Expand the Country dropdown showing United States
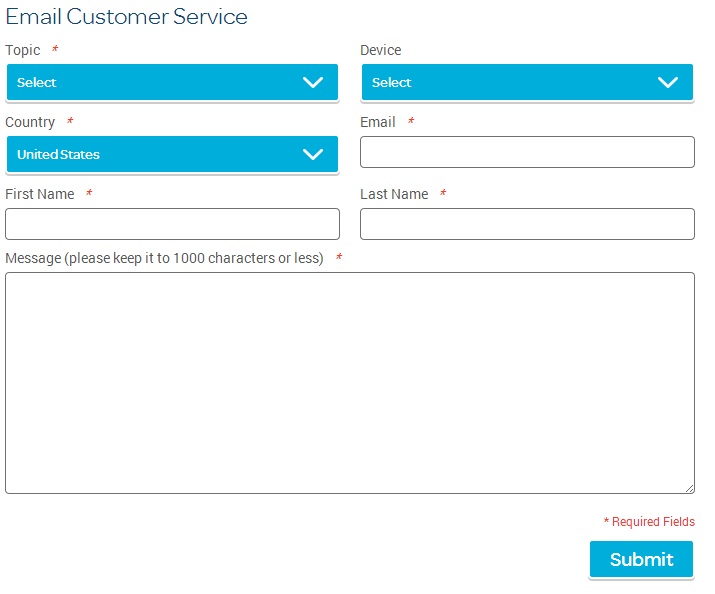 click(x=172, y=154)
